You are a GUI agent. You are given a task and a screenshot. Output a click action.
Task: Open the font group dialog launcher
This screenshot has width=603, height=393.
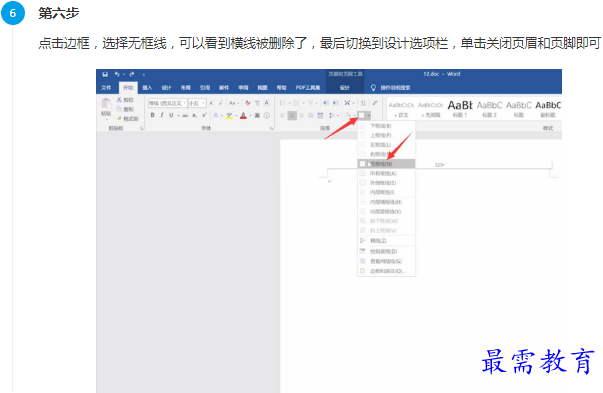[x=272, y=128]
